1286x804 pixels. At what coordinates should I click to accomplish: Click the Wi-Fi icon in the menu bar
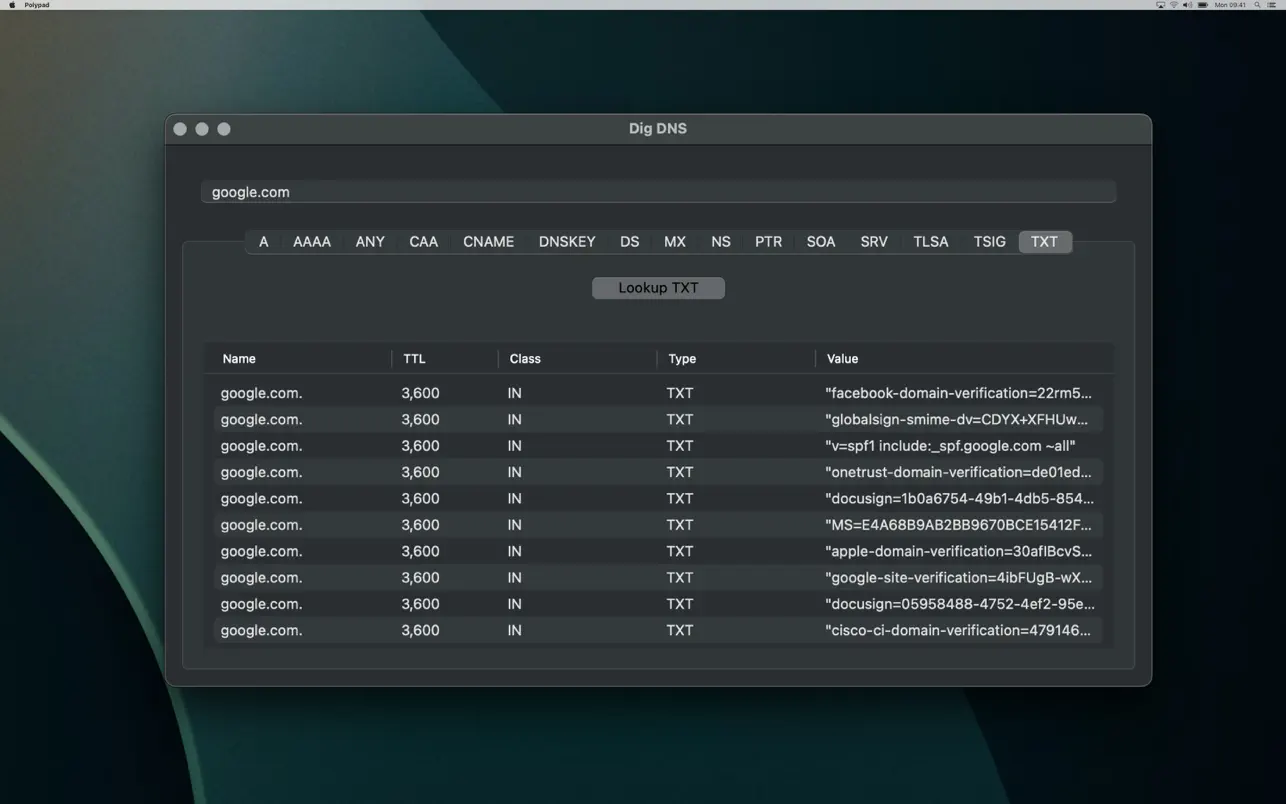1174,4
